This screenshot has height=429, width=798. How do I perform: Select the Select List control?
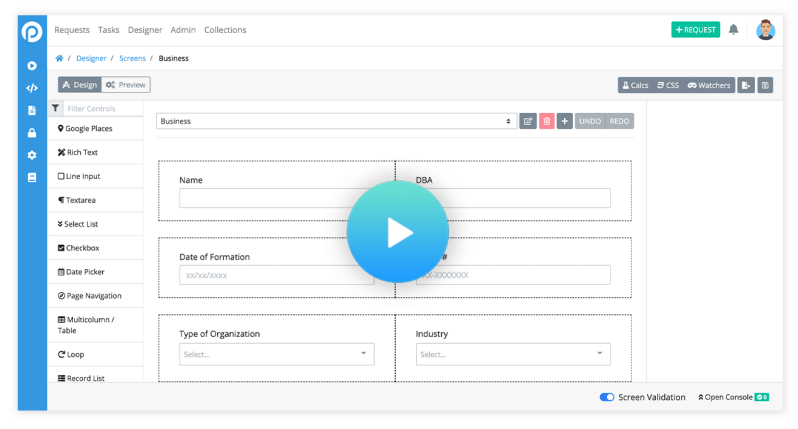coord(95,224)
